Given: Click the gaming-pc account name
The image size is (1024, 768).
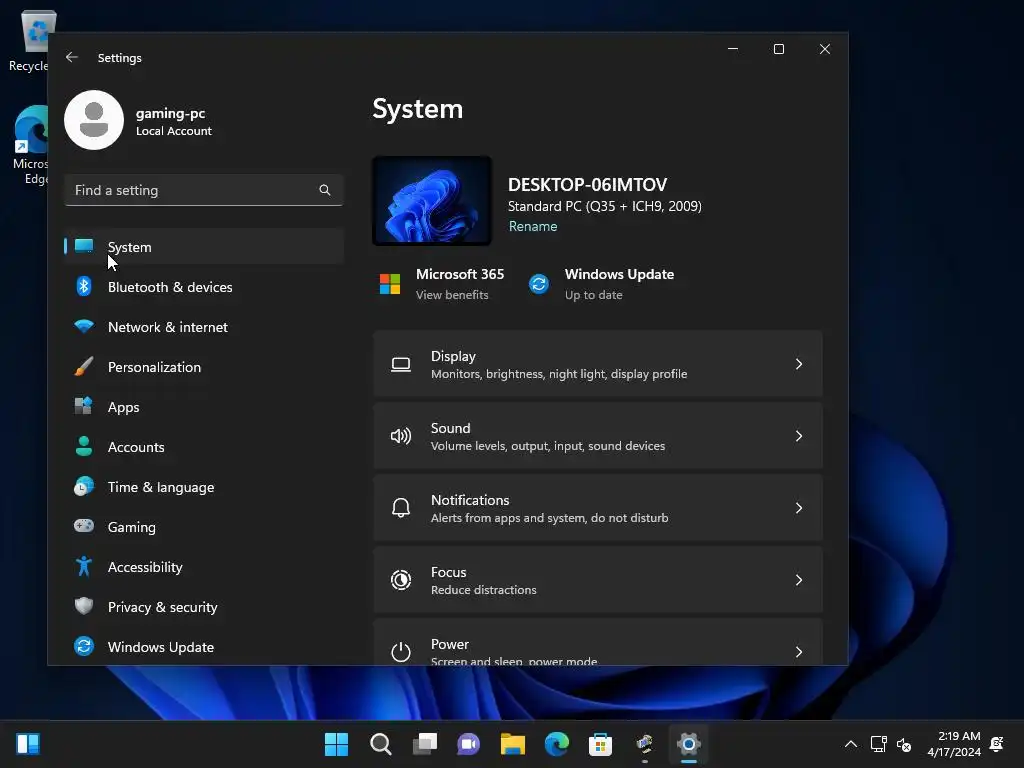Looking at the screenshot, I should (x=170, y=113).
